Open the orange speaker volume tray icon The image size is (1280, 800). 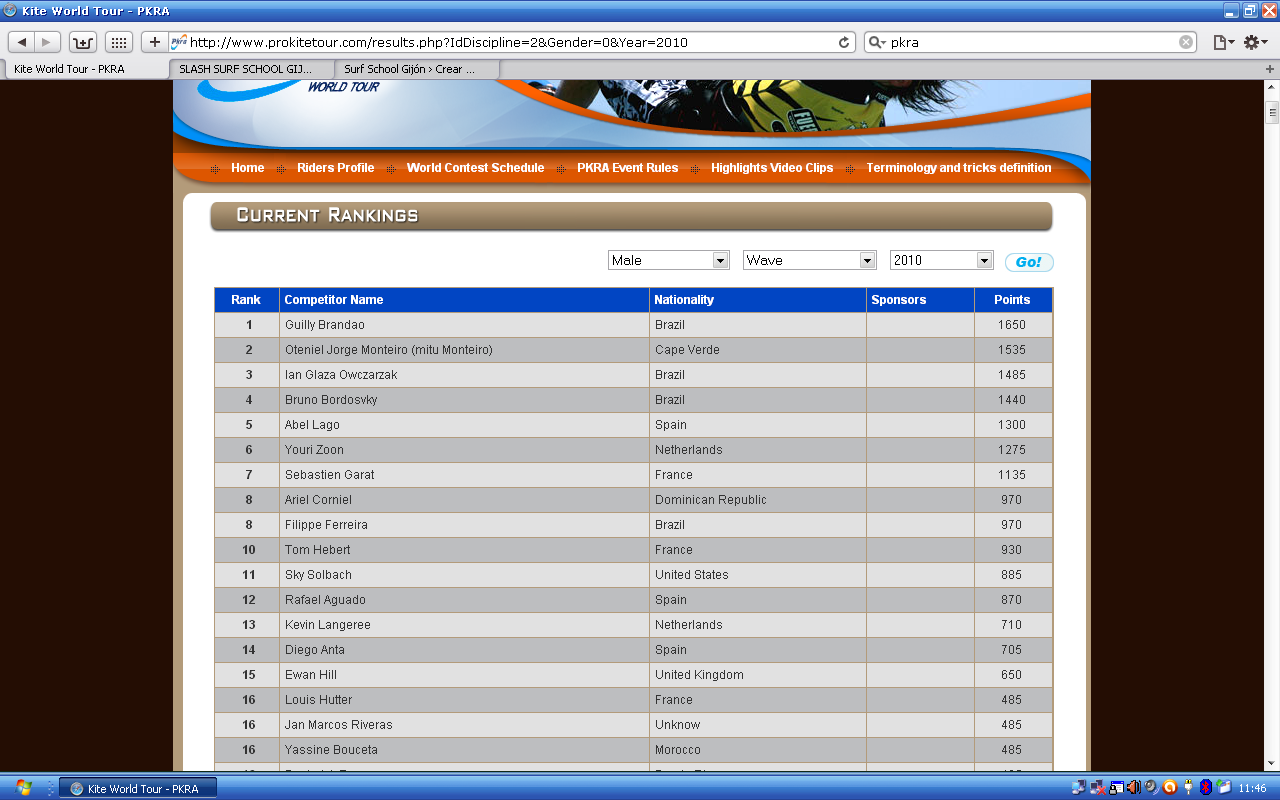(1134, 788)
